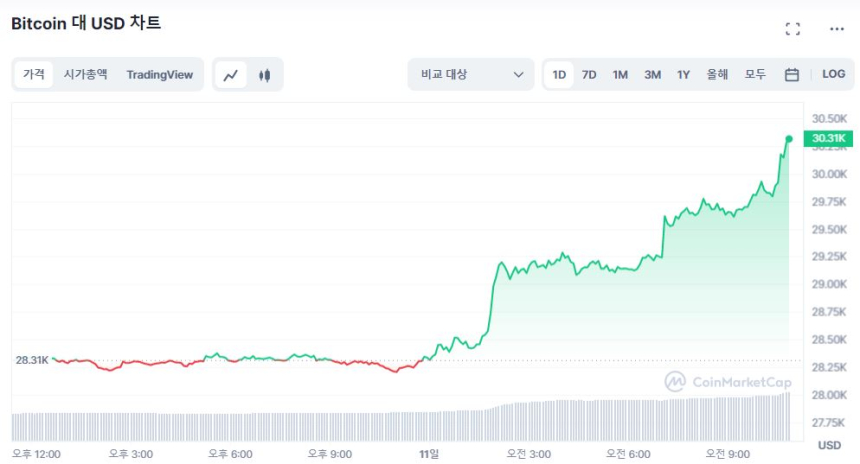Switch to line chart view icon
860x464 pixels.
(x=231, y=75)
